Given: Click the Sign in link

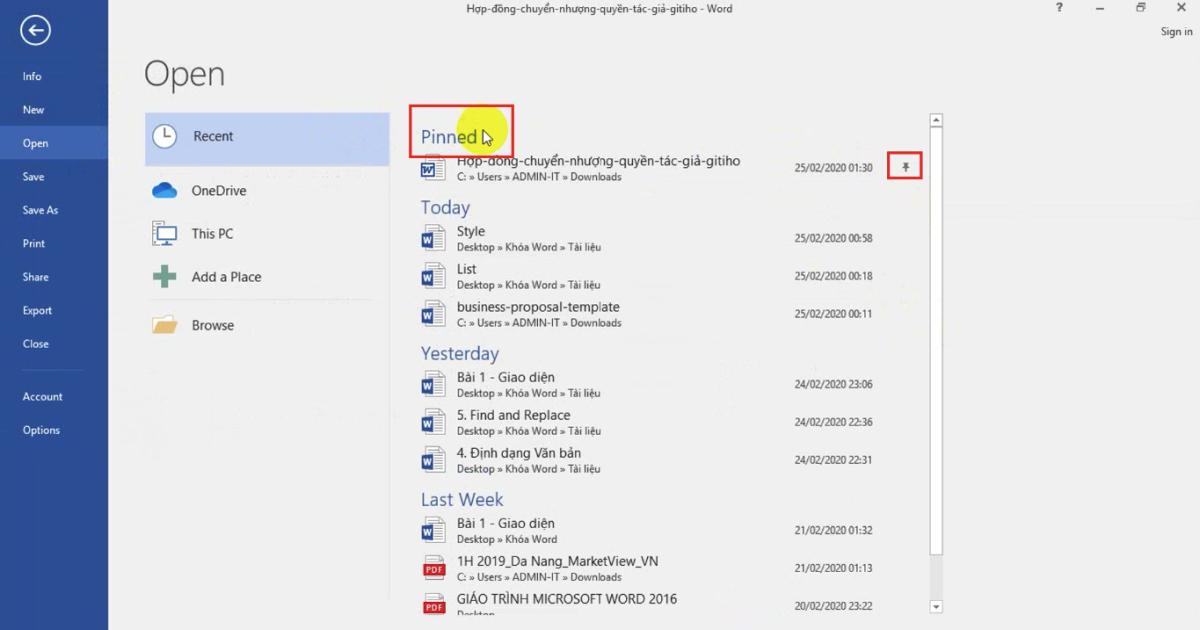Looking at the screenshot, I should coord(1176,32).
